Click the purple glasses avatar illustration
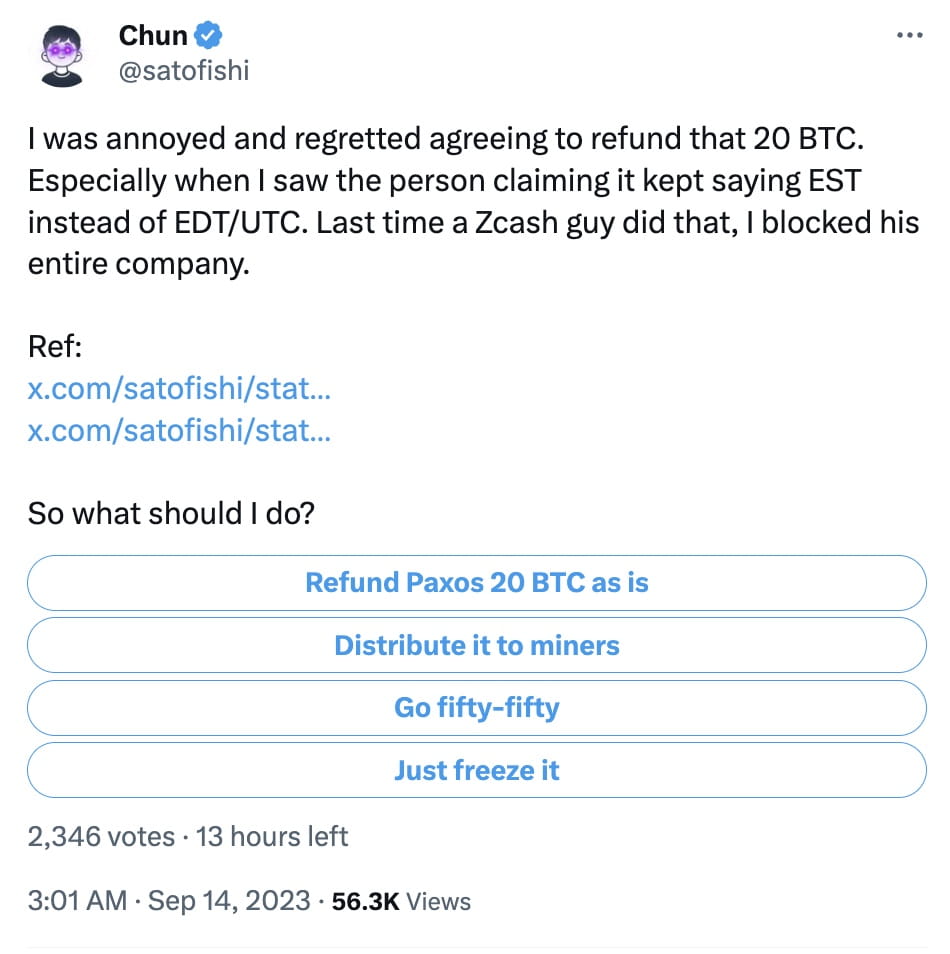This screenshot has width=950, height=954. tap(60, 50)
